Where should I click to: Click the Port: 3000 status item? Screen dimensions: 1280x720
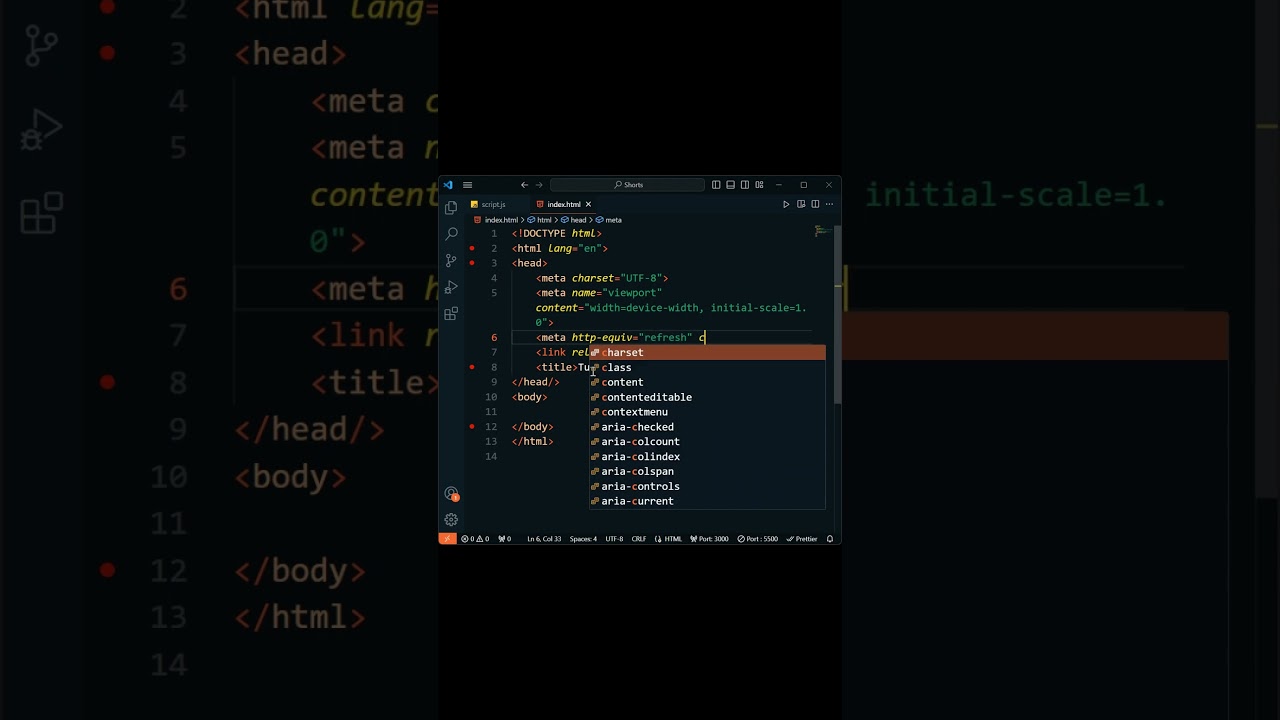pos(709,539)
